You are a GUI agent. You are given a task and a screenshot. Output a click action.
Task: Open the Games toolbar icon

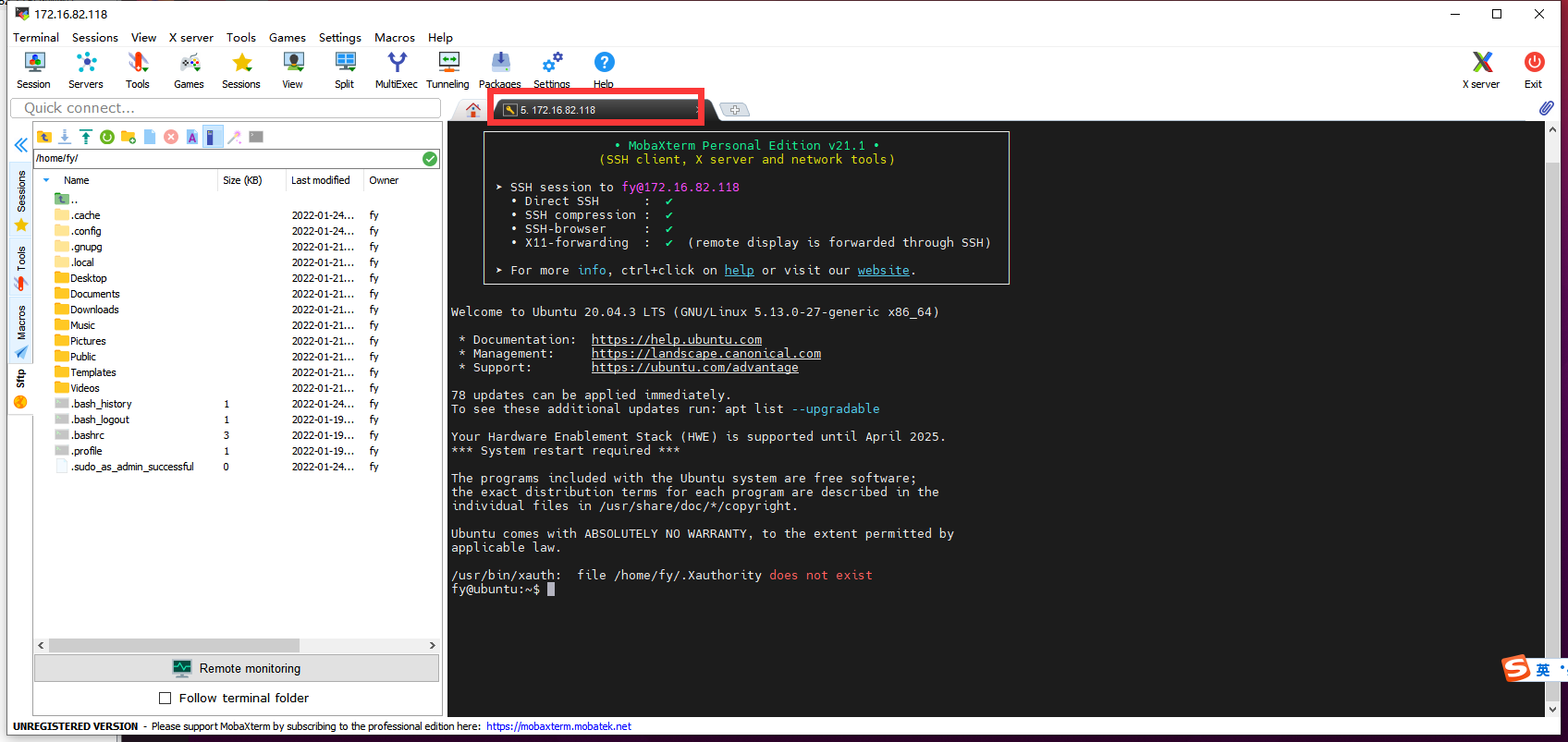[190, 70]
